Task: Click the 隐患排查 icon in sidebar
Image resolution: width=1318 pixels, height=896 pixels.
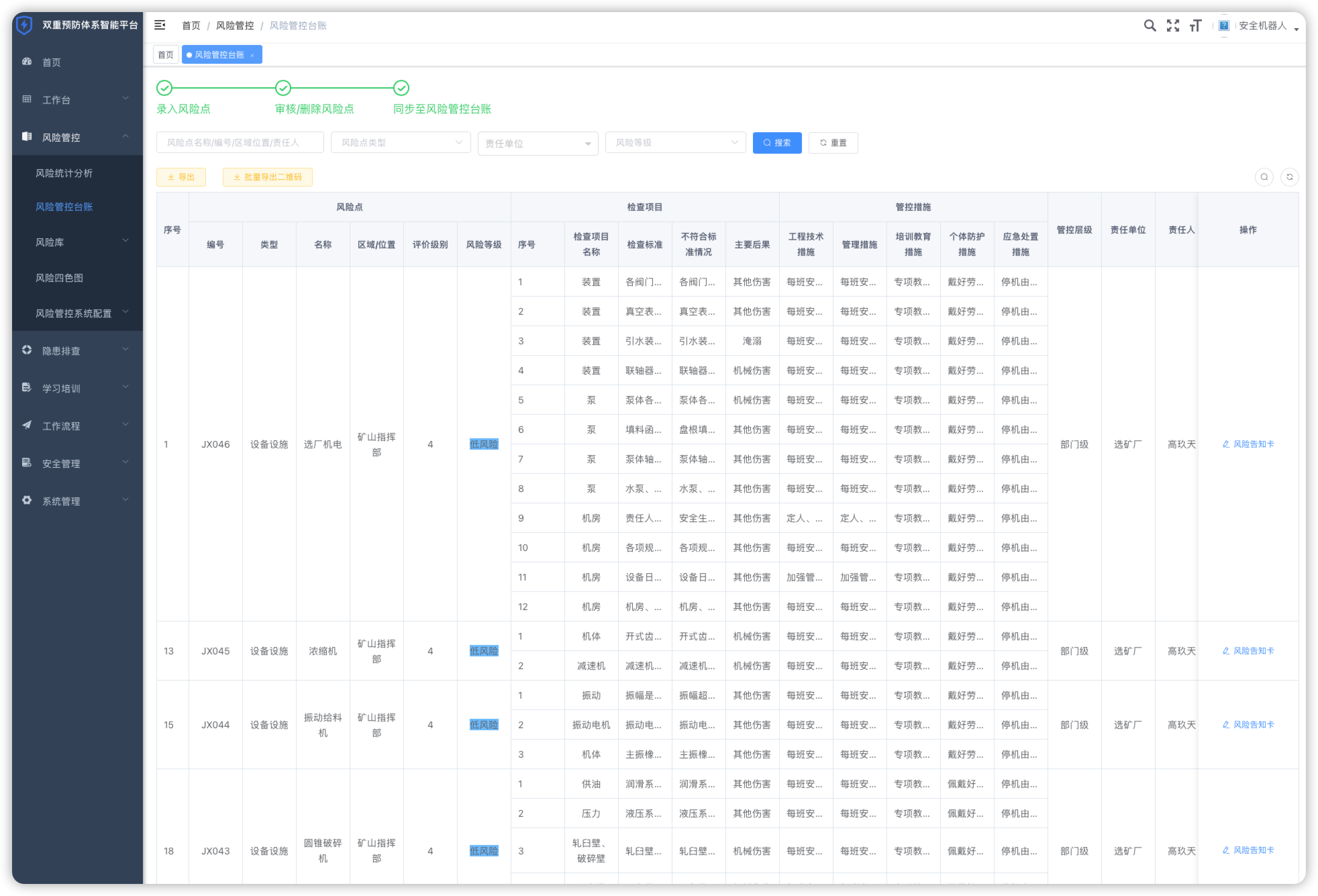Action: click(x=27, y=350)
